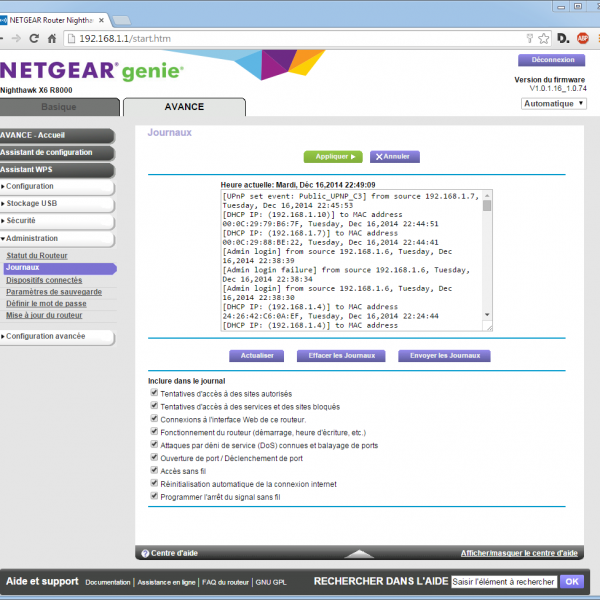Click the help panel up-arrow handle

pos(358,553)
